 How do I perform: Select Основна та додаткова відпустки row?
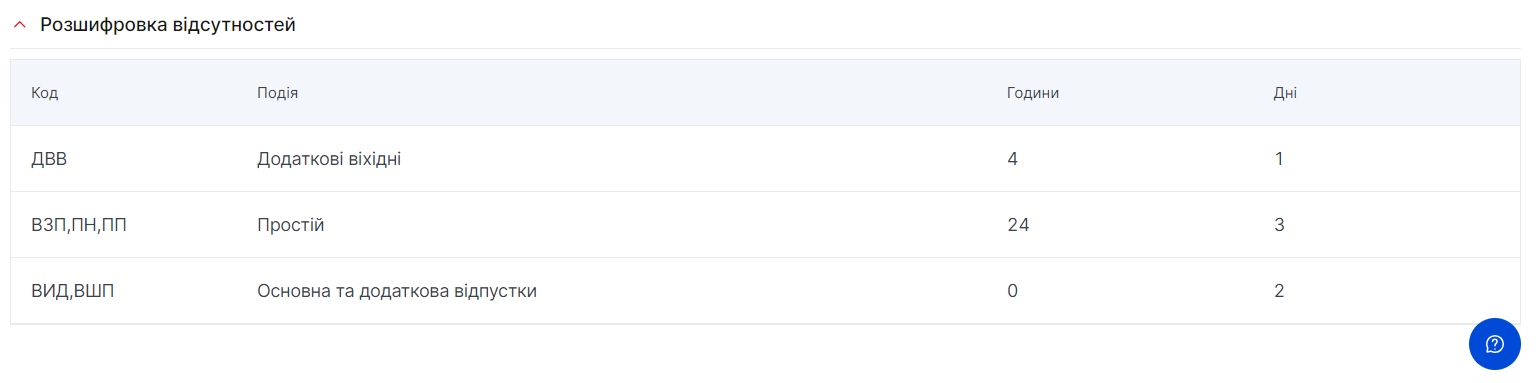(765, 291)
